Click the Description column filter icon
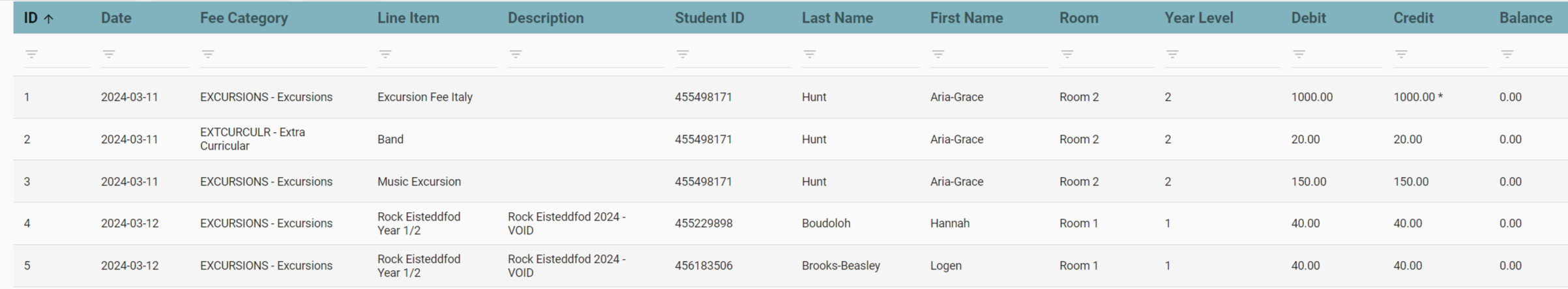Viewport: 1568px width, 289px height. (x=516, y=54)
